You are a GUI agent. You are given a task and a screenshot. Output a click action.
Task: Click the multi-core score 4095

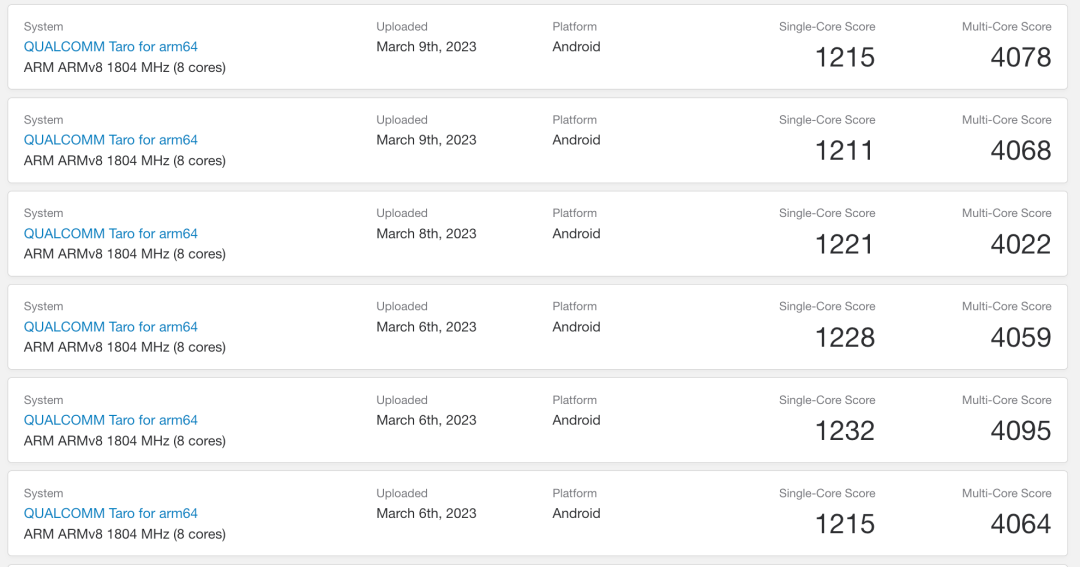click(1020, 431)
